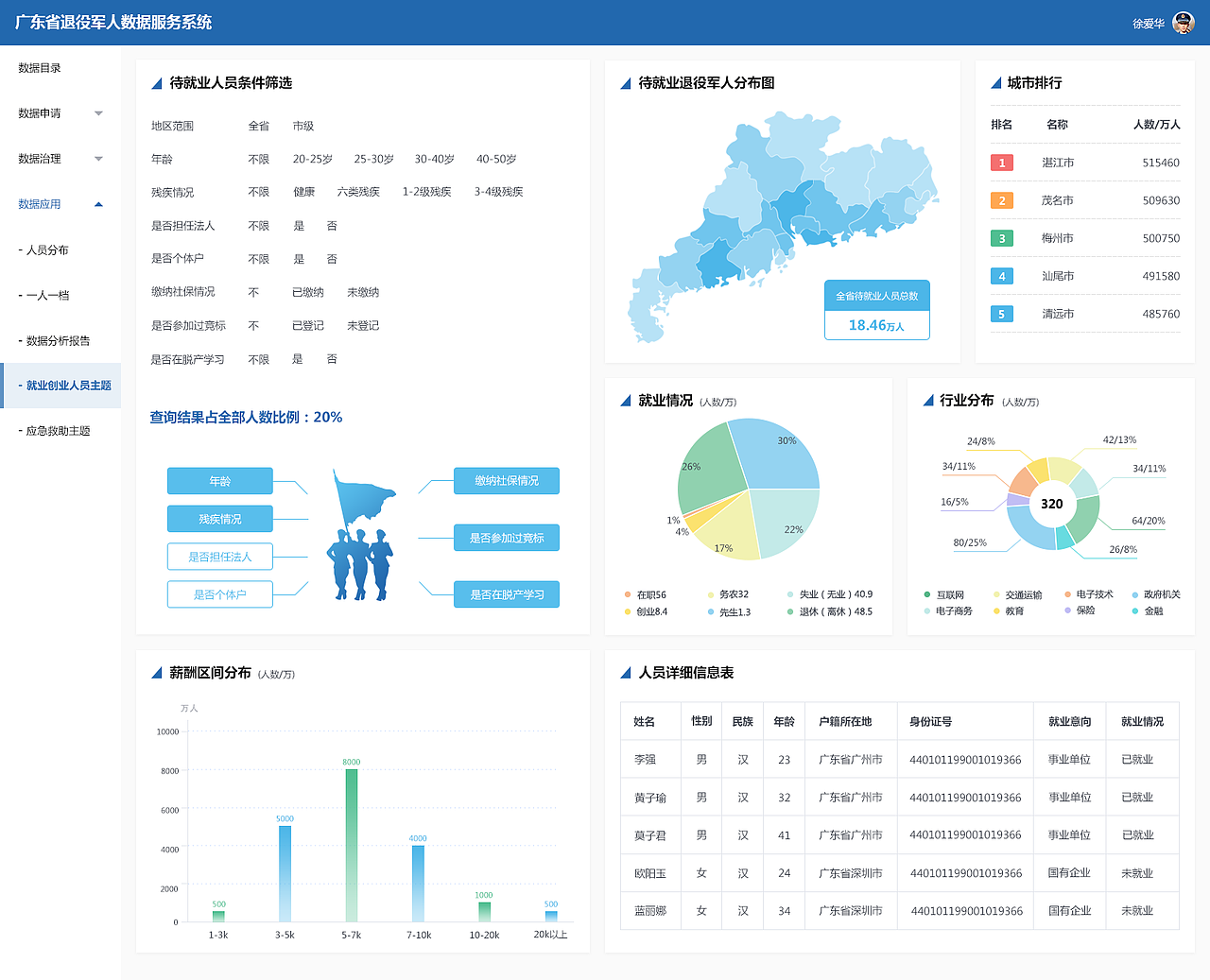Click the 全省待就业人员总数 18.46万人 box
This screenshot has height=980, width=1210.
pos(877,310)
